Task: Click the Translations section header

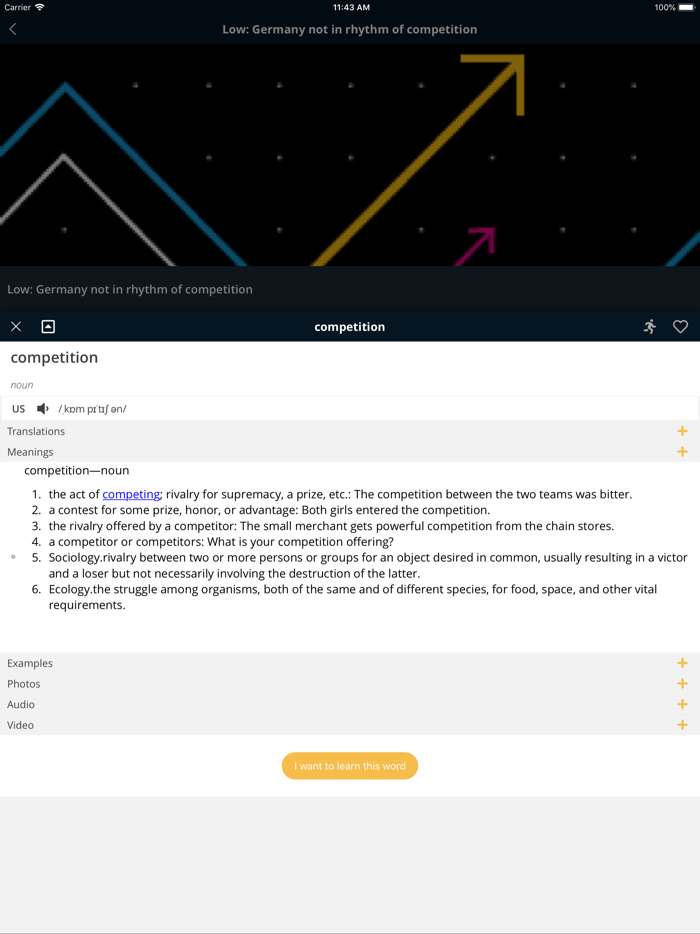Action: (36, 431)
